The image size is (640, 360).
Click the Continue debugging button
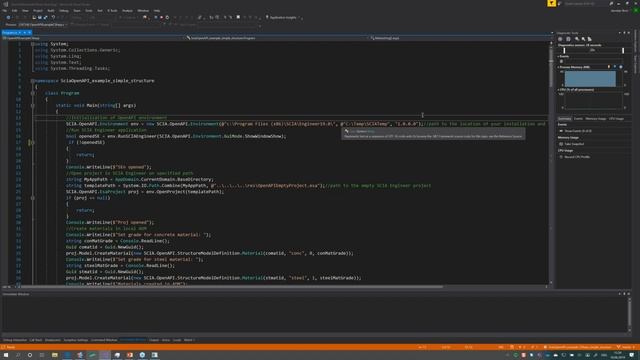click(128, 18)
